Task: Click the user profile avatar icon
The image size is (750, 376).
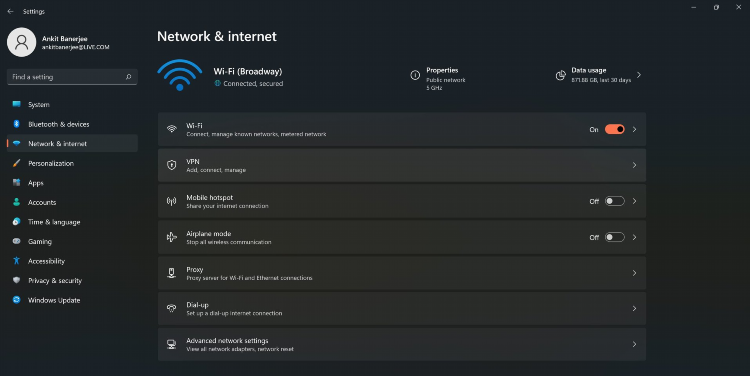Action: [22, 42]
